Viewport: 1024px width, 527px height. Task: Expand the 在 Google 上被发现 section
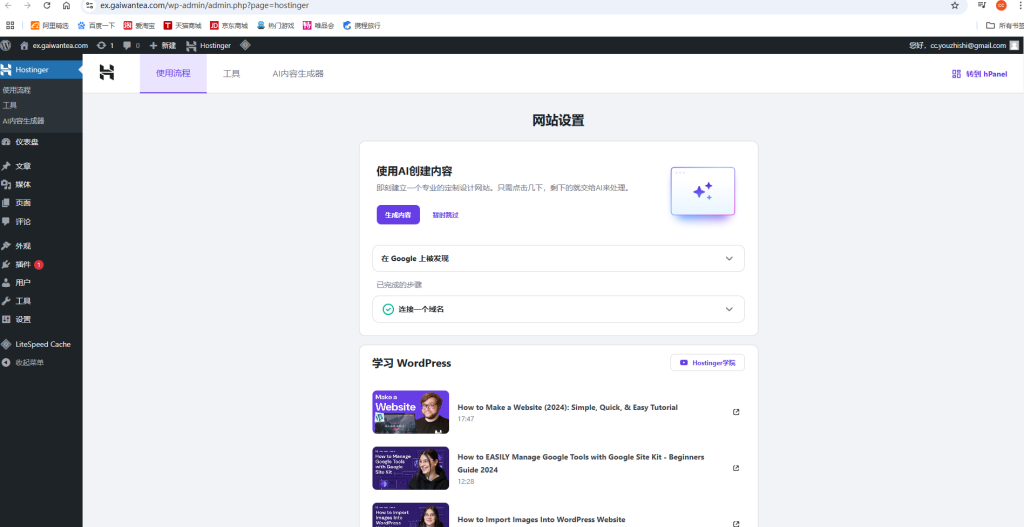point(558,259)
